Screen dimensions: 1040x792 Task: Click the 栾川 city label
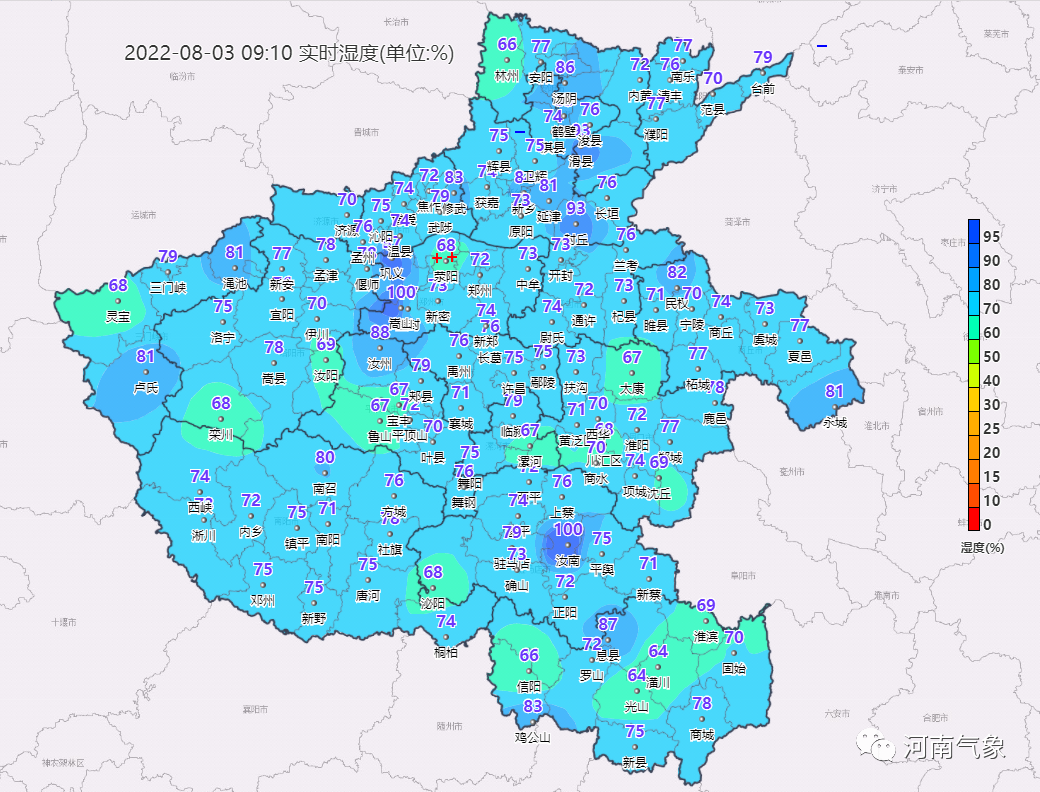(221, 434)
